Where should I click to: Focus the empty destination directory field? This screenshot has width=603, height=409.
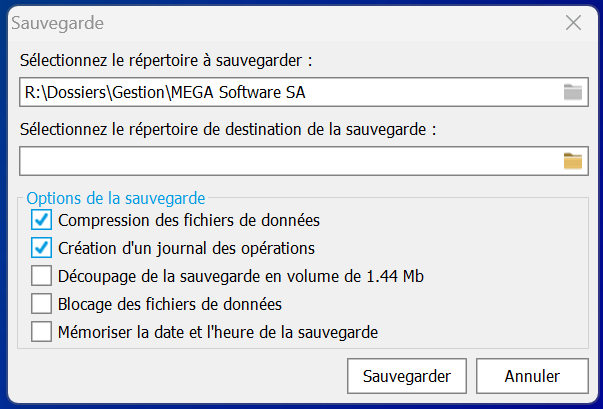288,161
